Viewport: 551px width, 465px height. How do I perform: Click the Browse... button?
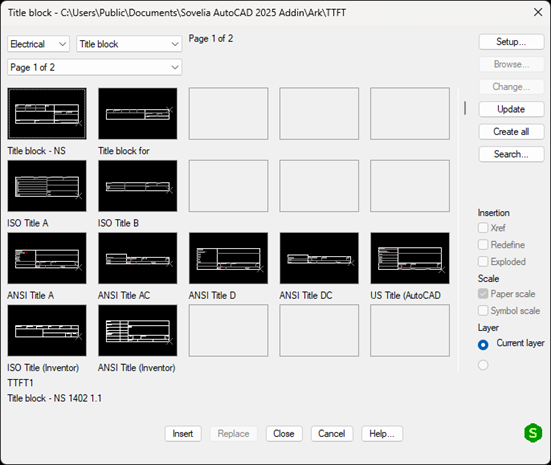(511, 64)
